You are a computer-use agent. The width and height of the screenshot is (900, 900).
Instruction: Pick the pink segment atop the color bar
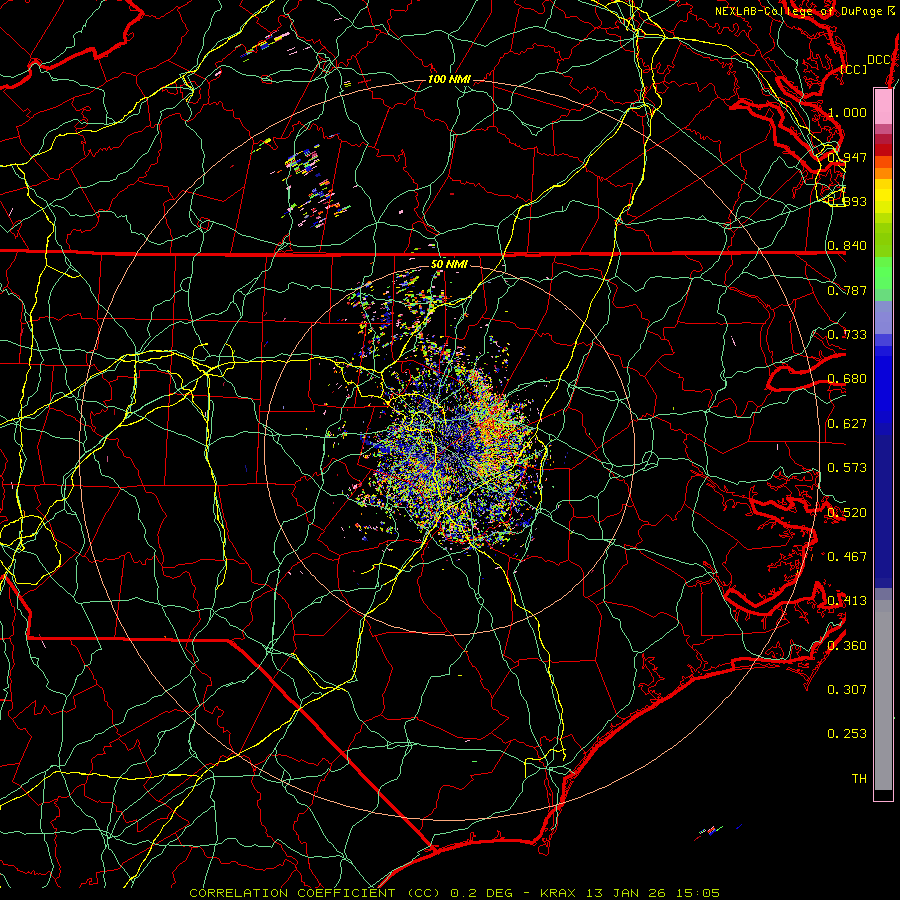coord(883,106)
